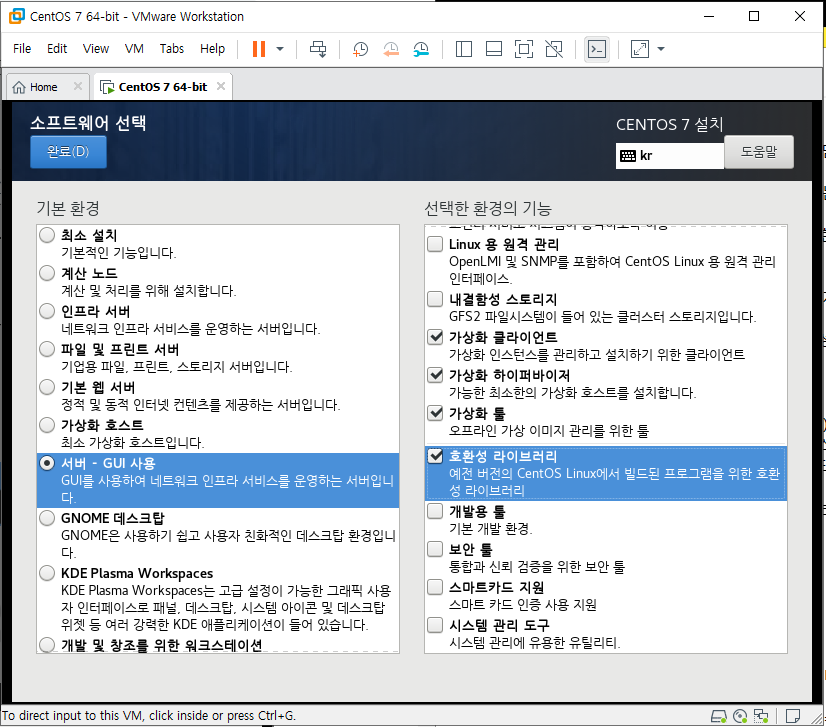The width and height of the screenshot is (826, 727).
Task: Open the View menu
Action: tap(95, 48)
